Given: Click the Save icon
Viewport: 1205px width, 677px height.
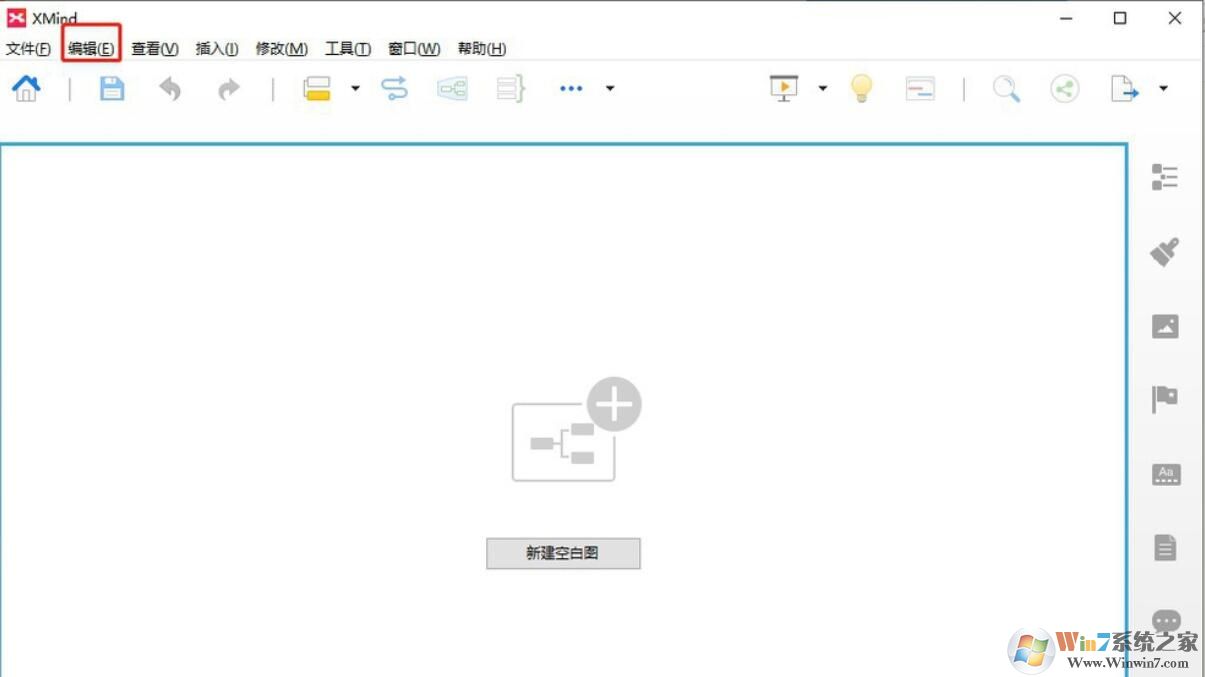Looking at the screenshot, I should pos(112,88).
